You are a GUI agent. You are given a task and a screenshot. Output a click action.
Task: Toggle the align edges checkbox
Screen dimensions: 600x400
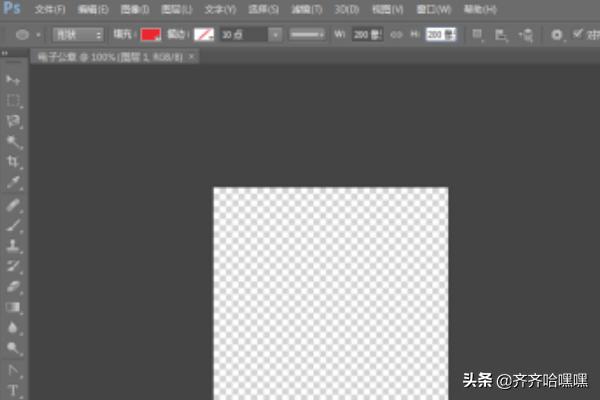click(578, 34)
